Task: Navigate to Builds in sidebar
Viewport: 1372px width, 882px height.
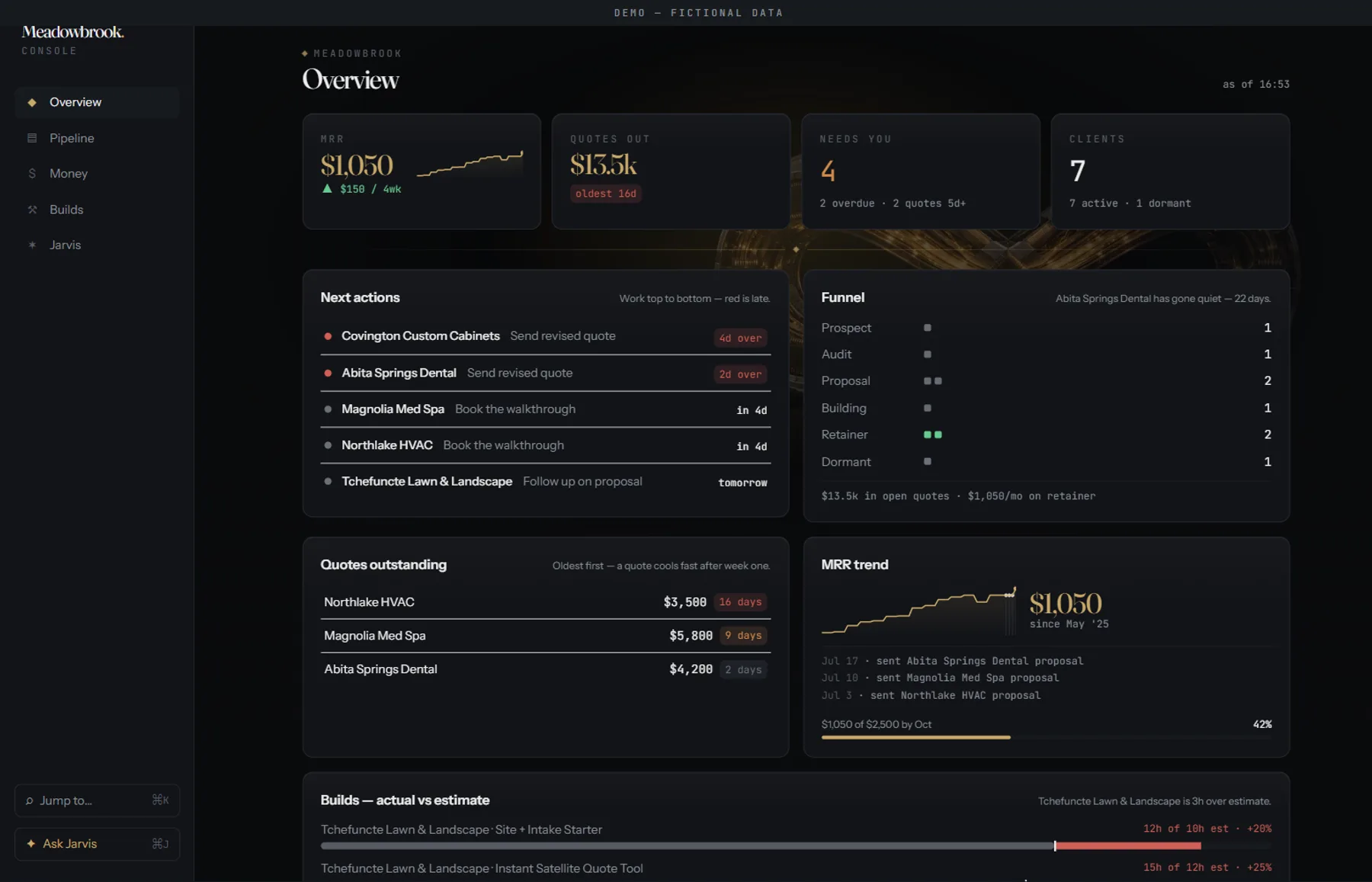Action: click(97, 210)
